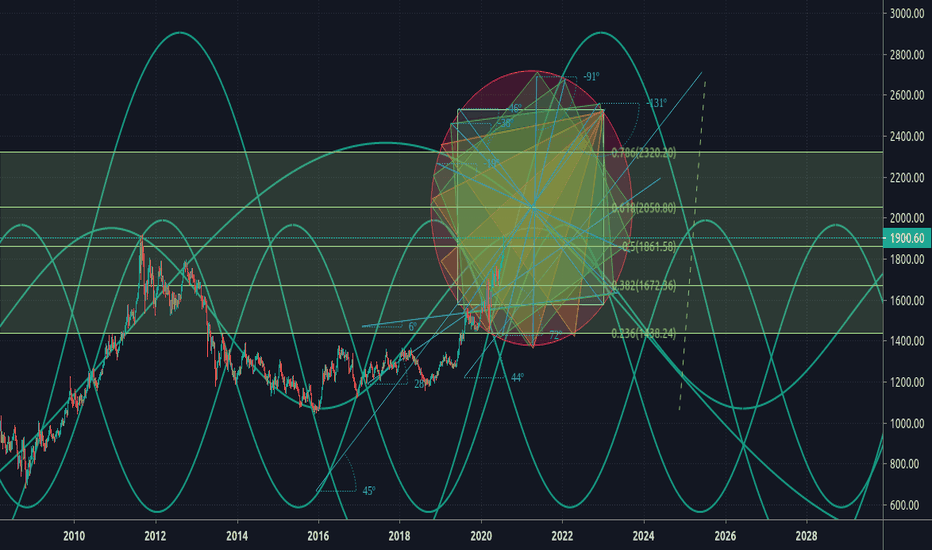Click the 2012 year label on time axis

point(155,536)
